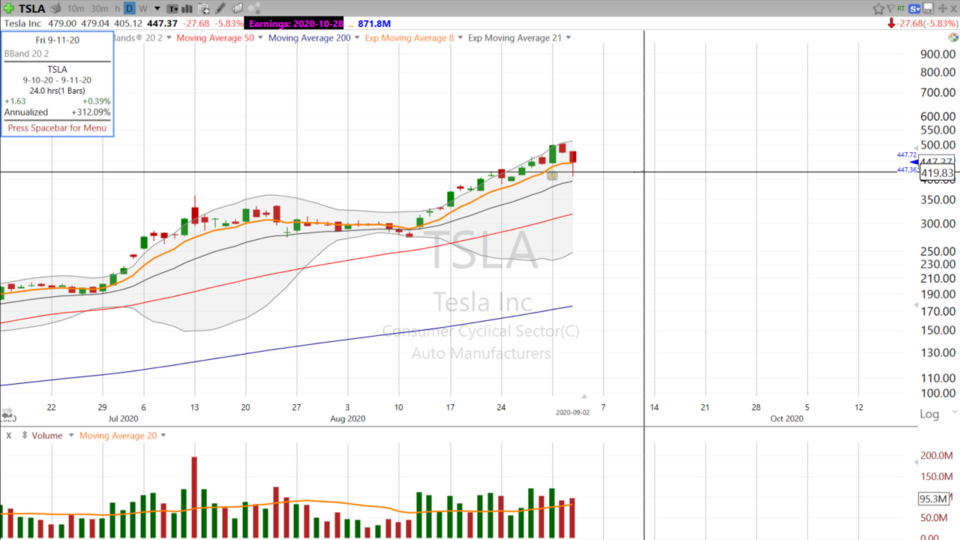
Task: Click the TSLA symbol field
Action: click(31, 8)
